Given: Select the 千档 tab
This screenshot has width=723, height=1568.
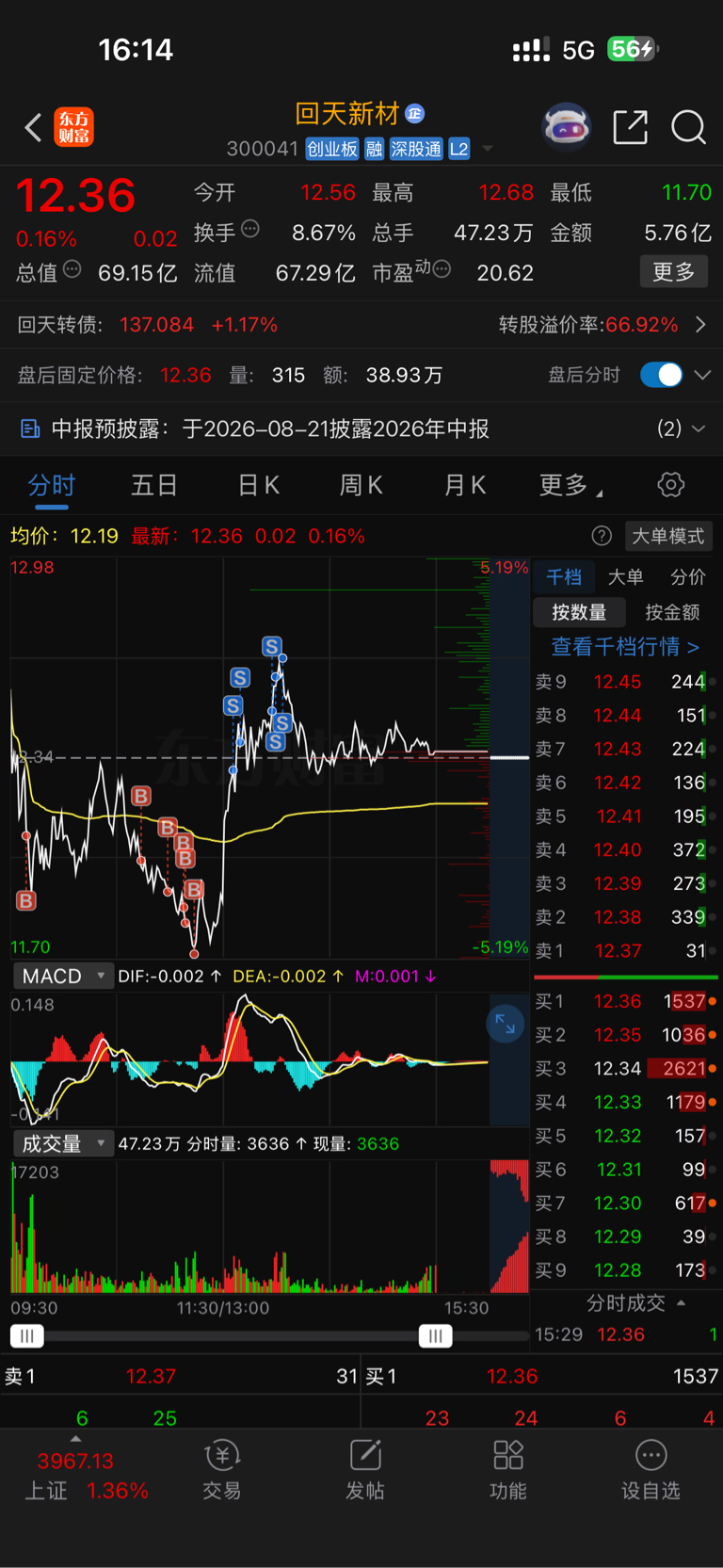Looking at the screenshot, I should coord(564,576).
